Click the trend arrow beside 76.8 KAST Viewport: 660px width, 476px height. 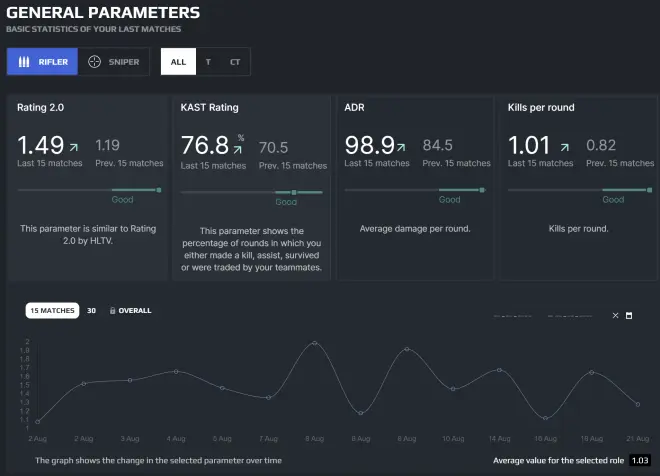239,148
